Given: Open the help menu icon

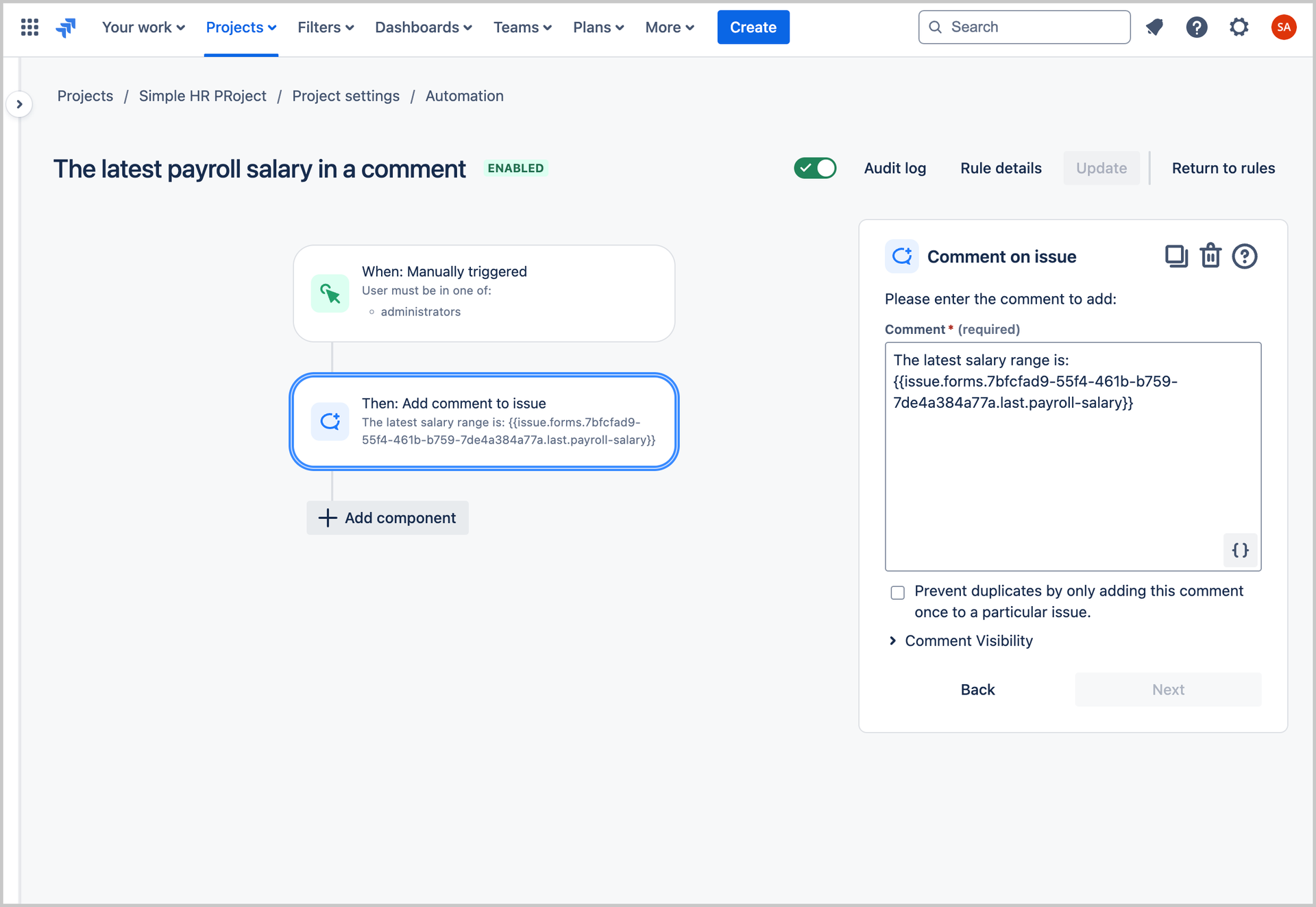Looking at the screenshot, I should [1197, 27].
